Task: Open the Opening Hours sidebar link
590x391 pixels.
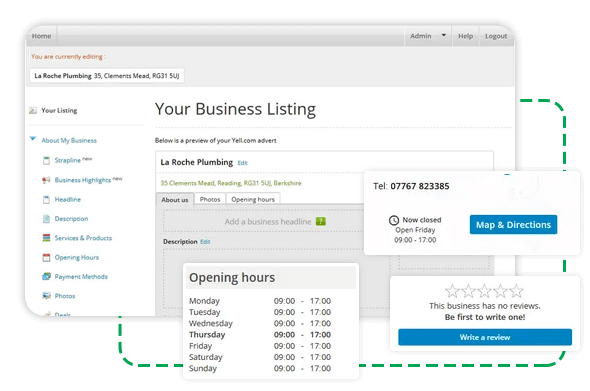Action: [x=77, y=257]
